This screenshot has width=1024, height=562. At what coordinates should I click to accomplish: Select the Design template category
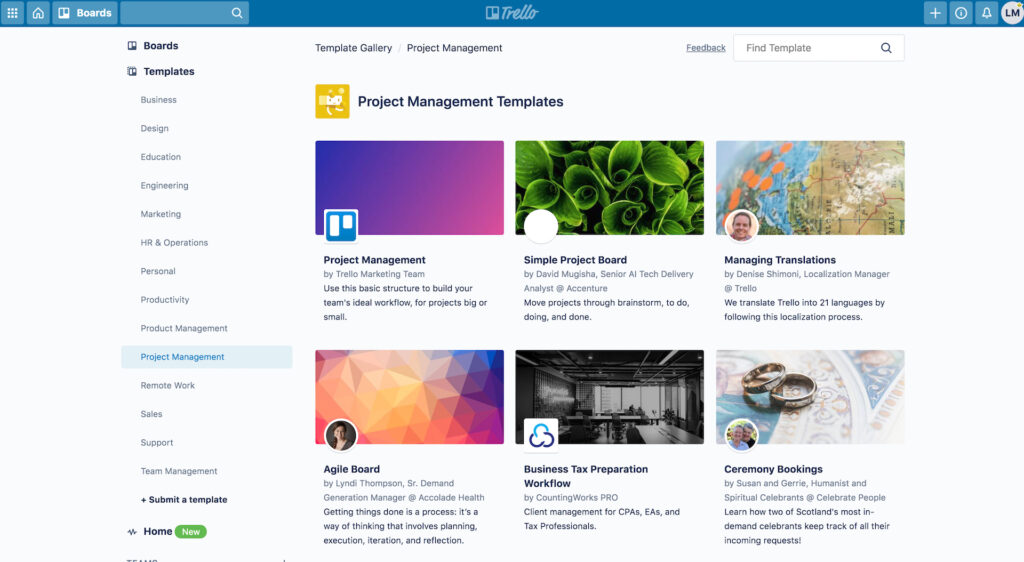point(155,129)
